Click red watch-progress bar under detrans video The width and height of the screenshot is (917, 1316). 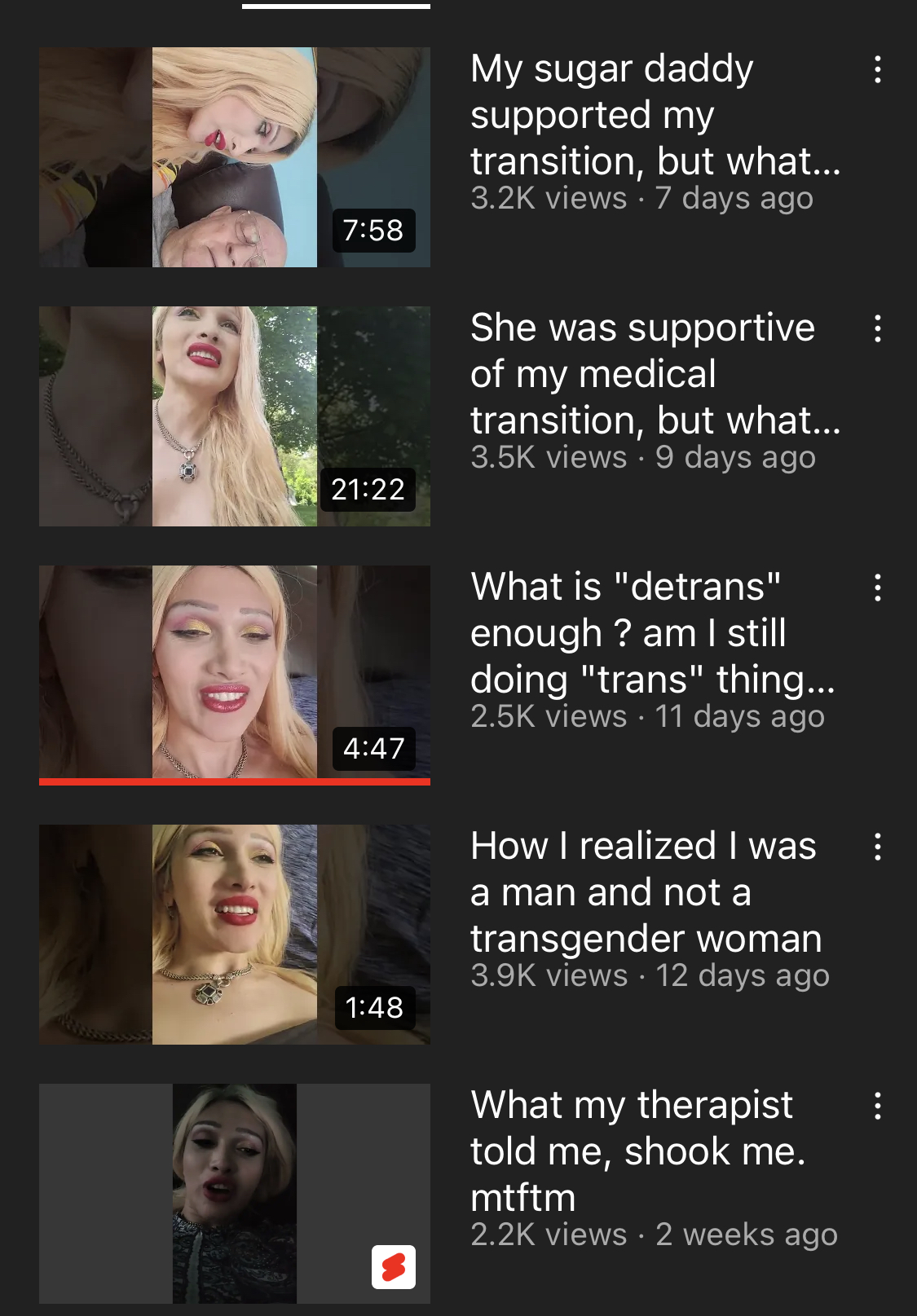pos(235,781)
